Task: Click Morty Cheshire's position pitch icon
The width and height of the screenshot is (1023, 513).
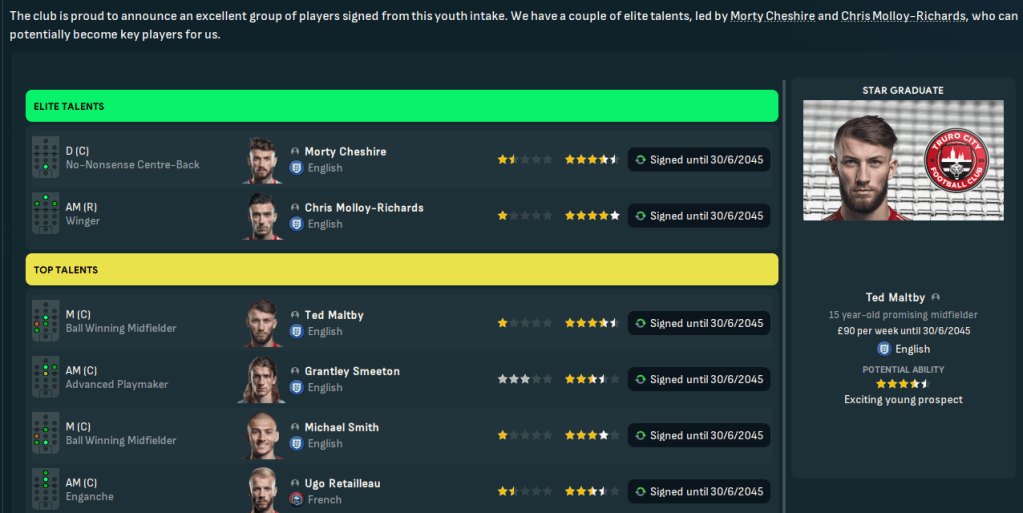Action: tap(45, 158)
